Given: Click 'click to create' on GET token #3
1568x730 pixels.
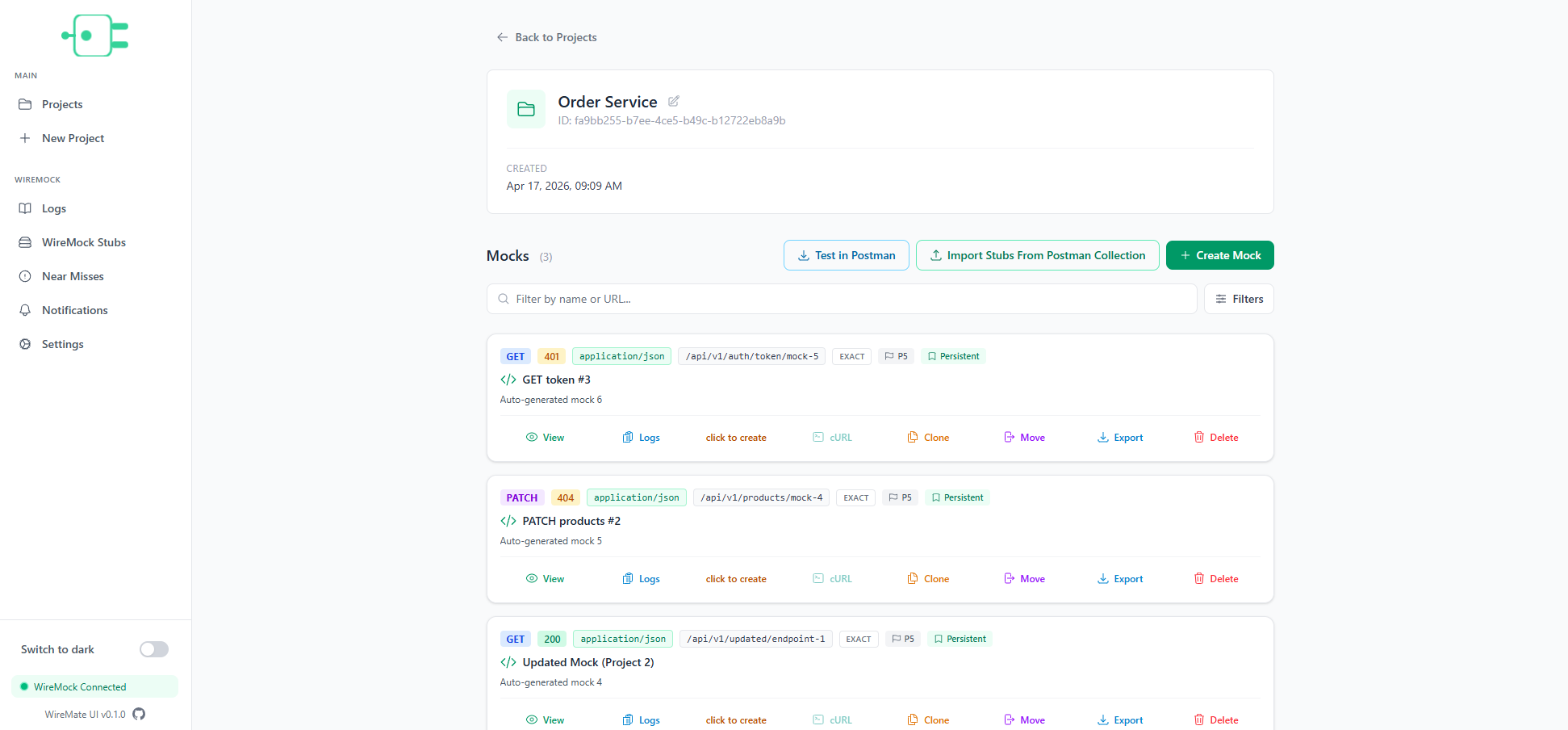Looking at the screenshot, I should pyautogui.click(x=736, y=438).
